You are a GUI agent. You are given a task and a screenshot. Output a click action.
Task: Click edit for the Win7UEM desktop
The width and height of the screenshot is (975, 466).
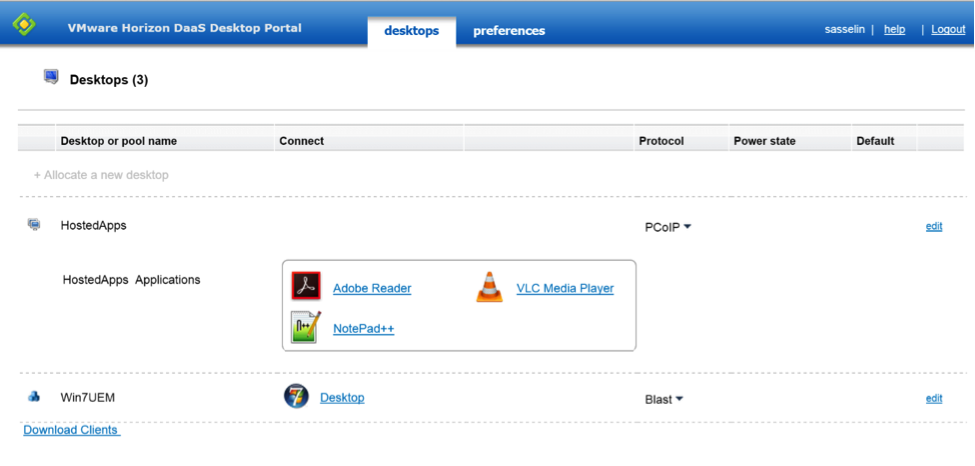934,398
